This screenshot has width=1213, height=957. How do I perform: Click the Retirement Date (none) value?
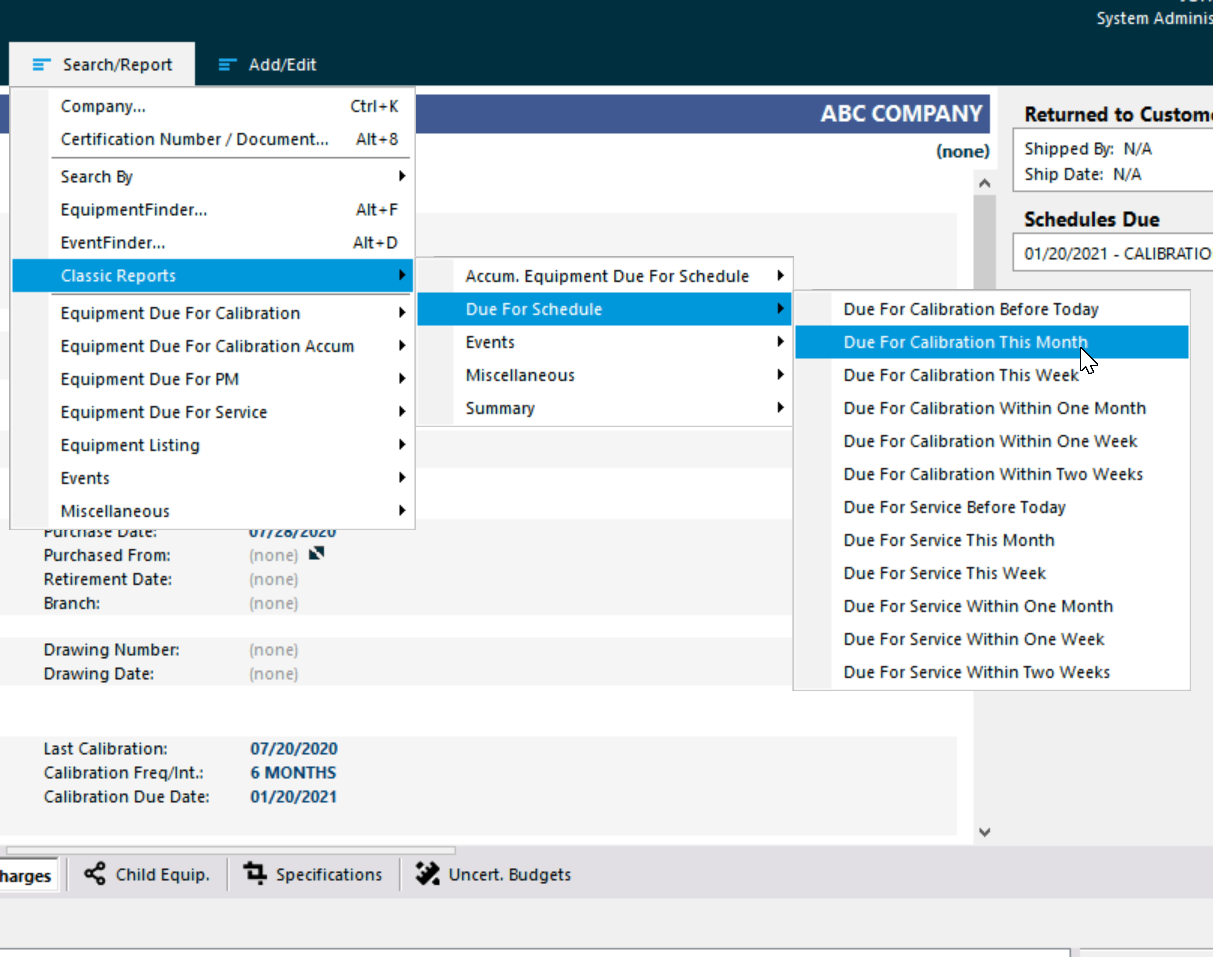(273, 580)
